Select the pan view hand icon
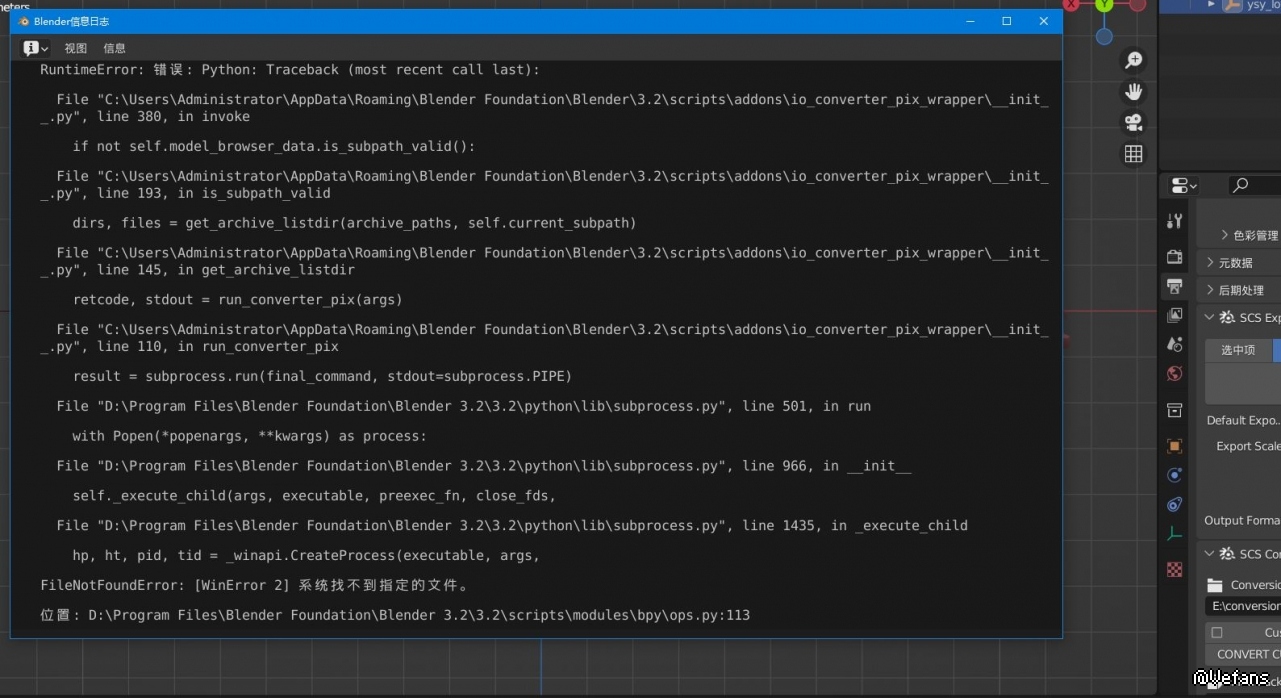The width and height of the screenshot is (1281, 698). pyautogui.click(x=1133, y=91)
